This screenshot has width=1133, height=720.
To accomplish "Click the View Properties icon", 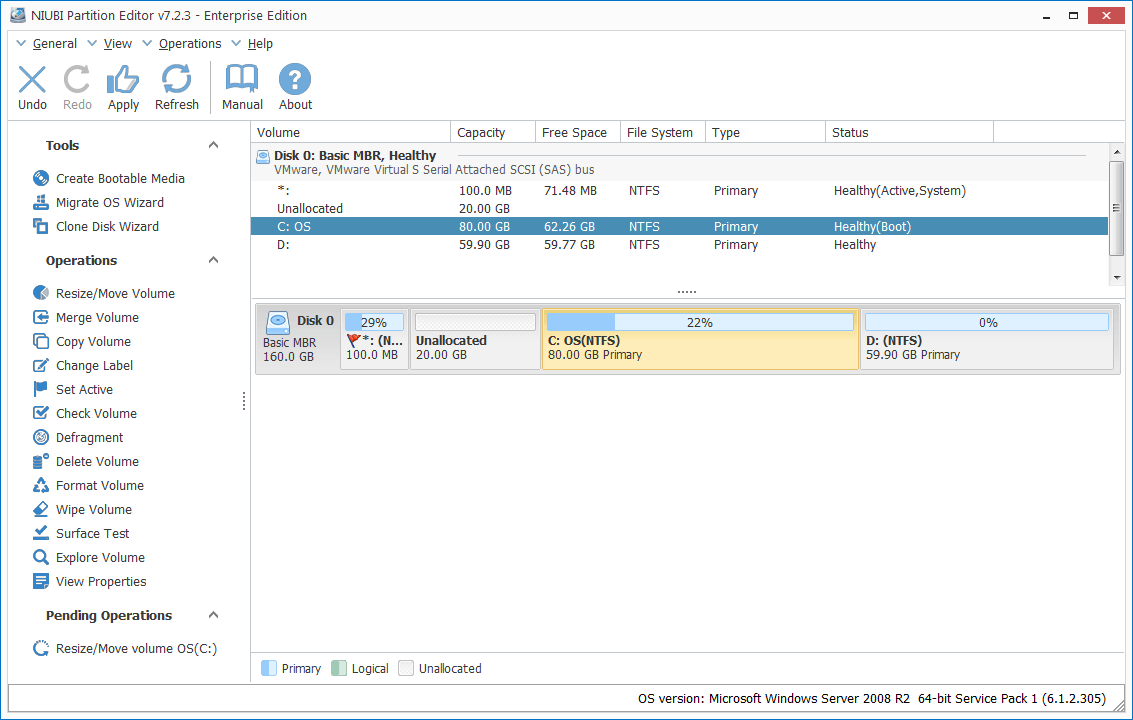I will (x=41, y=581).
